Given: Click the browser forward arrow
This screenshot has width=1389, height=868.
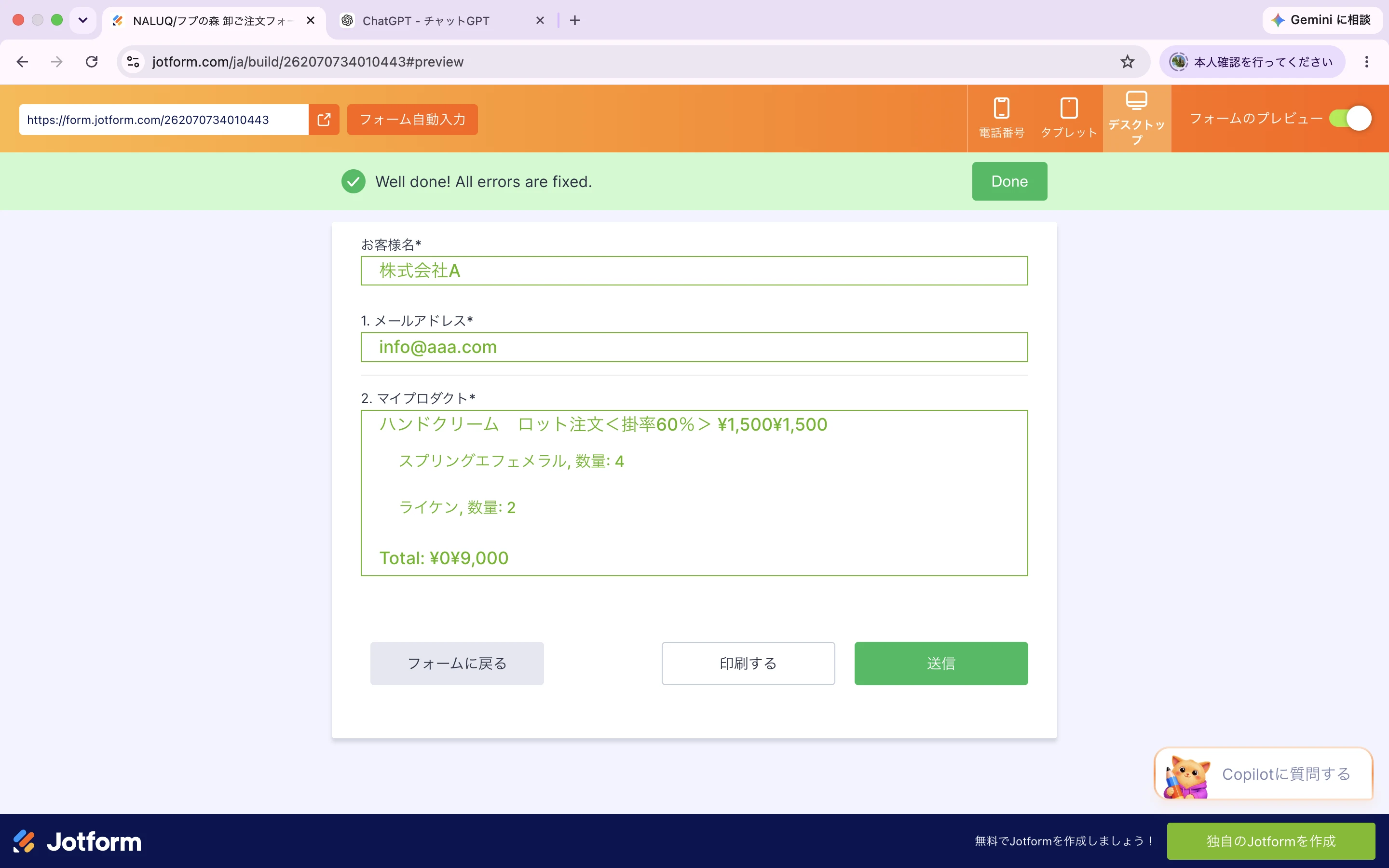Looking at the screenshot, I should pyautogui.click(x=57, y=61).
